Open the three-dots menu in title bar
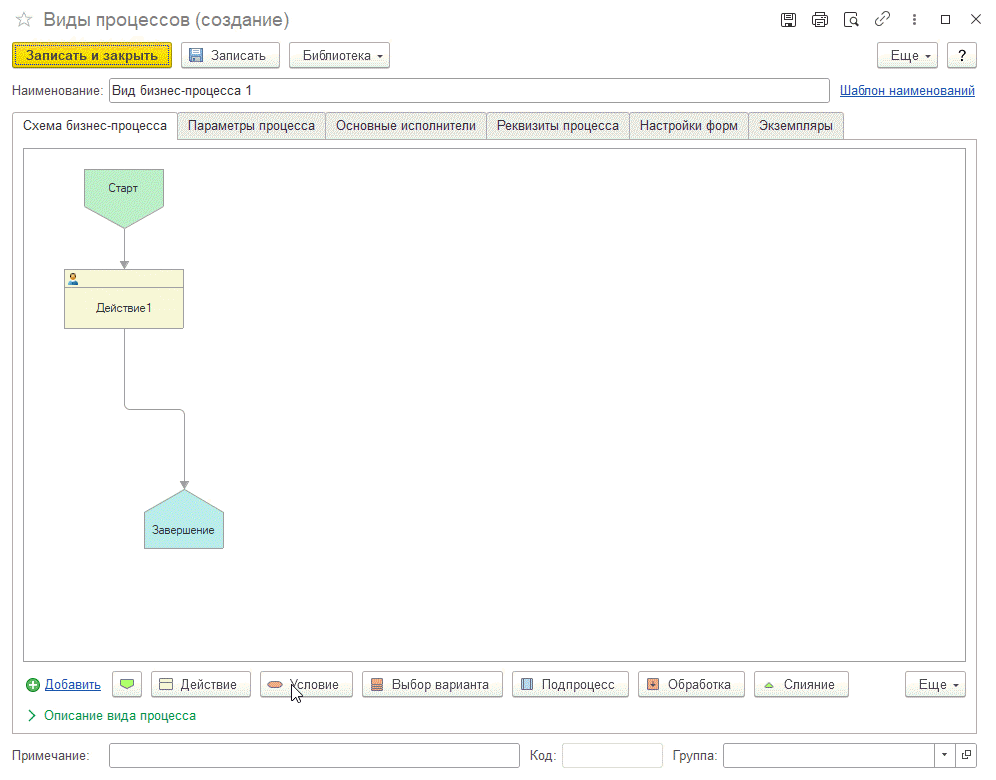Viewport: 996px width, 780px height. pos(914,20)
